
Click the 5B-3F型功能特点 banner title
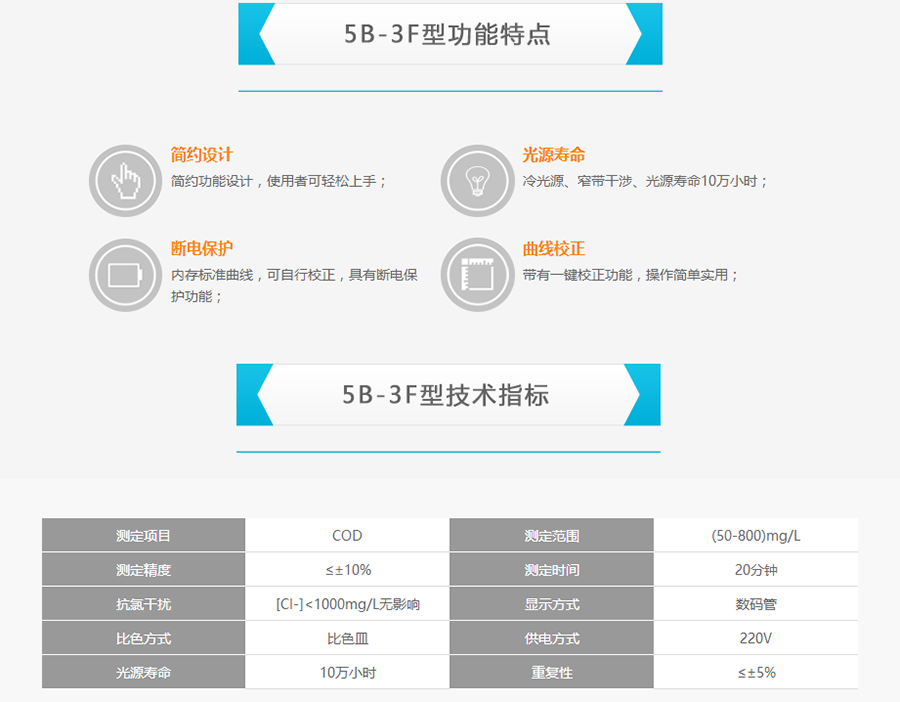(x=447, y=34)
